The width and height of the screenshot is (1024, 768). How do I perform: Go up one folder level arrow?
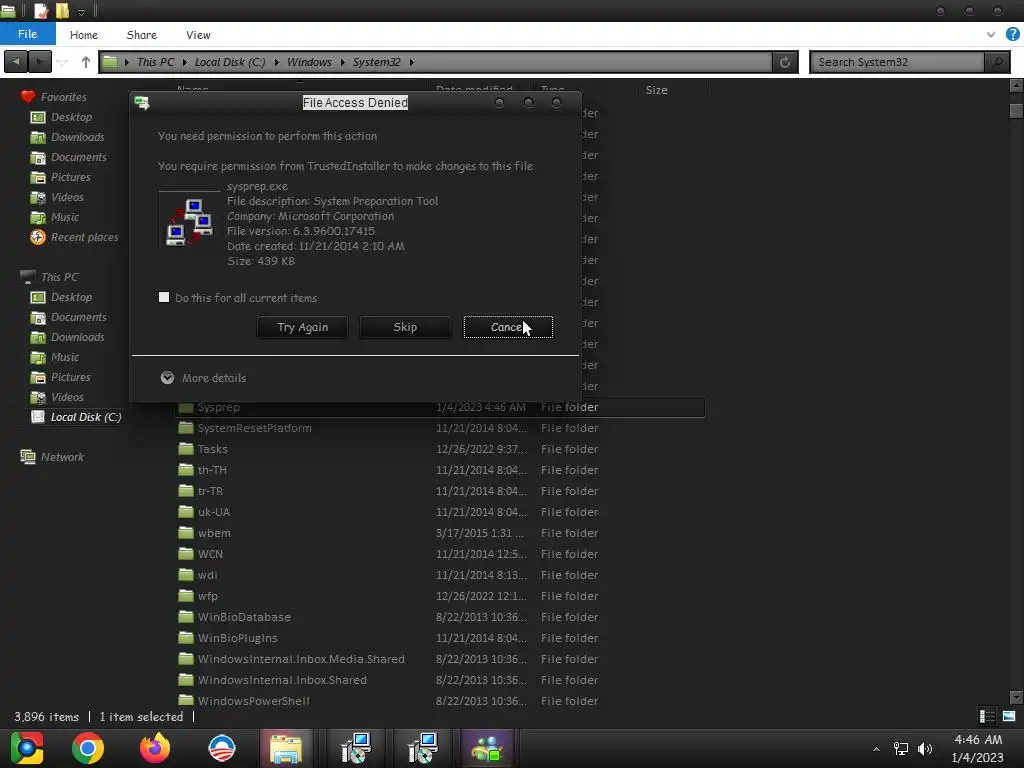(x=86, y=62)
